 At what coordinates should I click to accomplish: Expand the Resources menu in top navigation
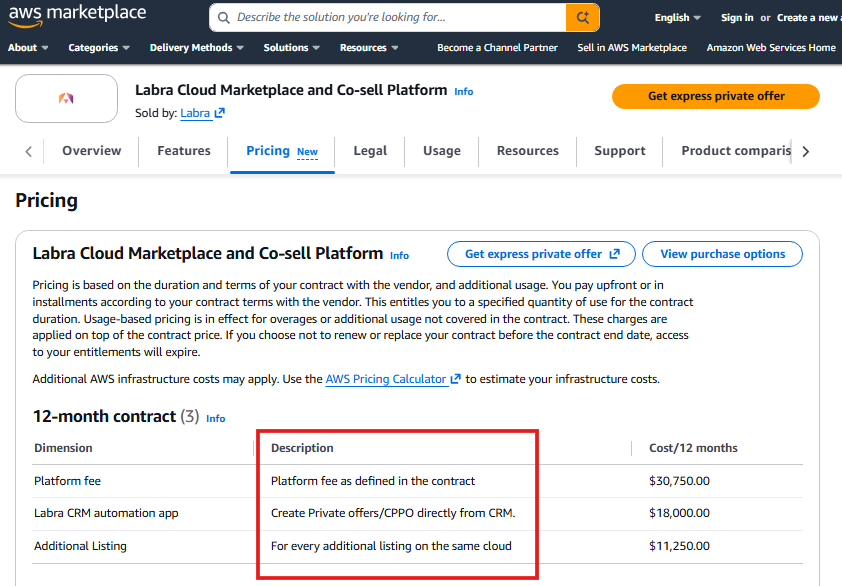coord(369,48)
